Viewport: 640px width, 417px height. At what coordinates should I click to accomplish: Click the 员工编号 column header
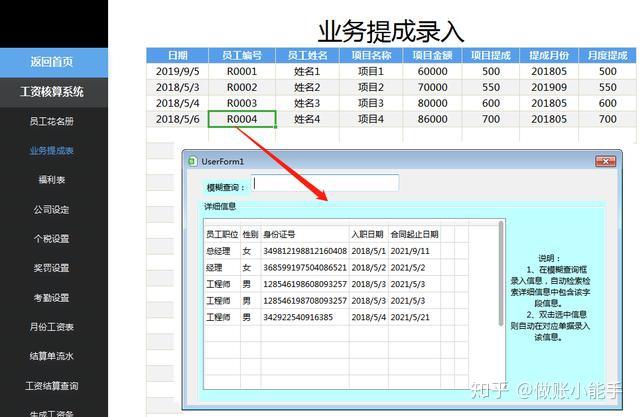coord(242,55)
